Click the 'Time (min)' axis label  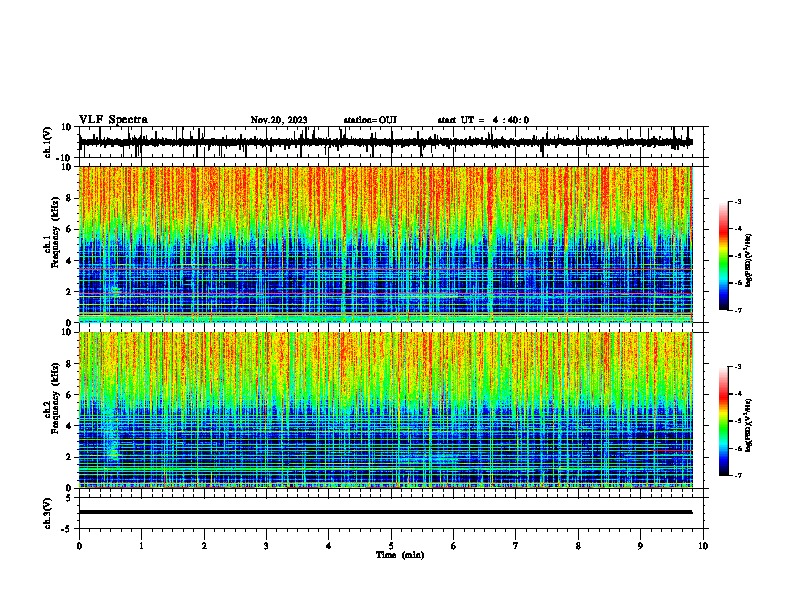coord(400,555)
